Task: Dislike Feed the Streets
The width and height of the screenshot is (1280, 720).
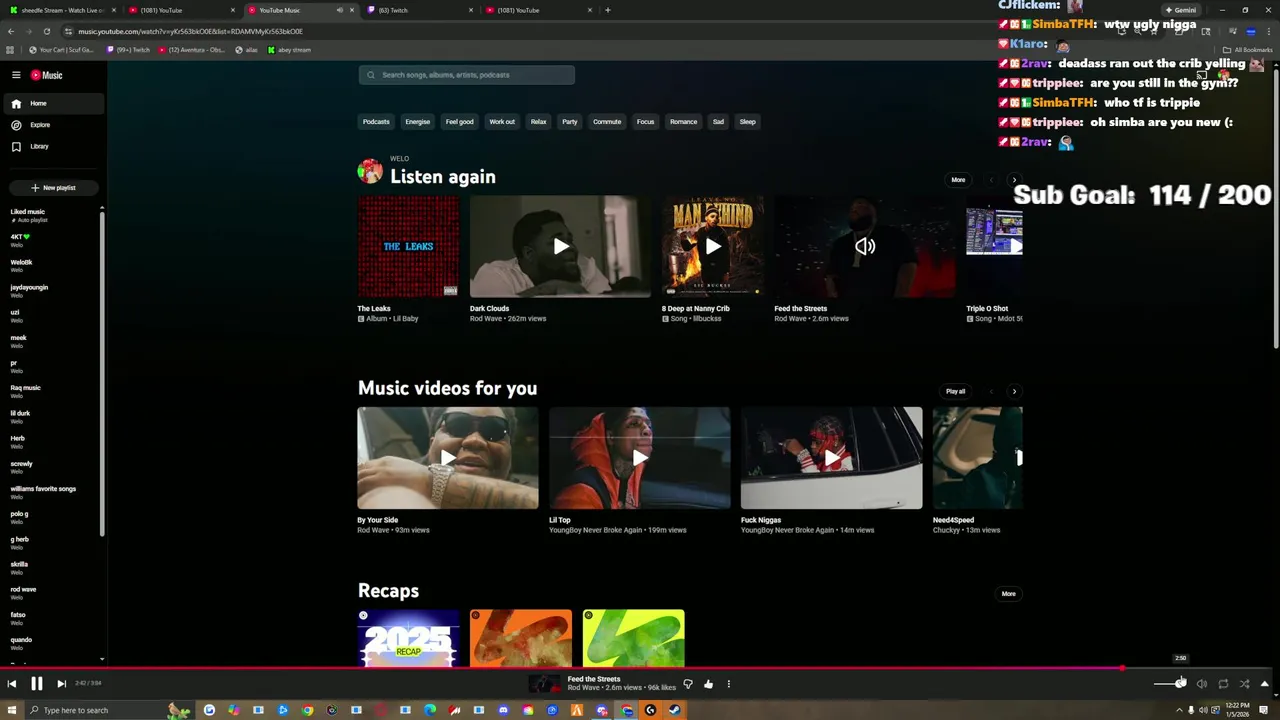Action: [x=688, y=684]
